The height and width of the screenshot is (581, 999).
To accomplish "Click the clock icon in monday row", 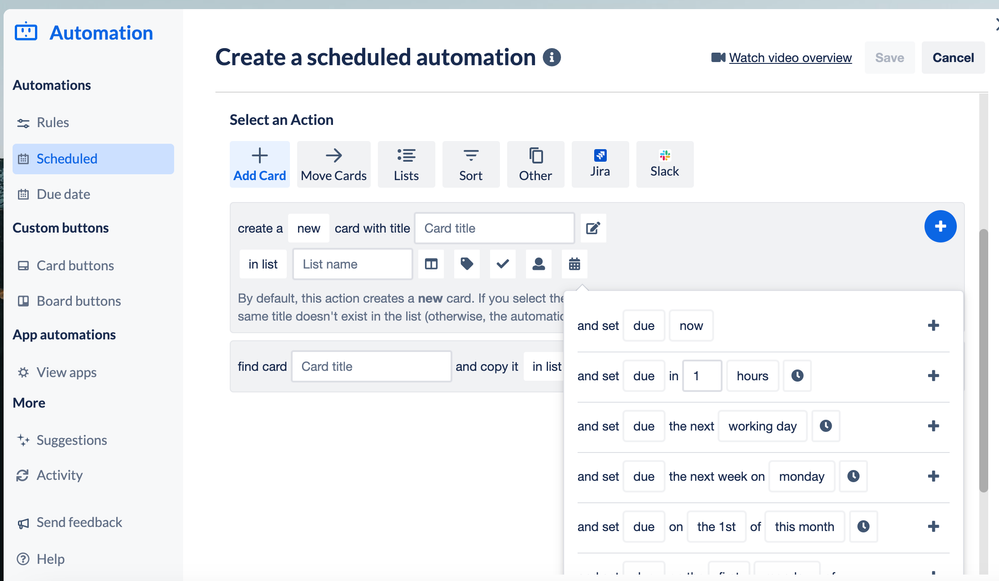I will tap(854, 477).
